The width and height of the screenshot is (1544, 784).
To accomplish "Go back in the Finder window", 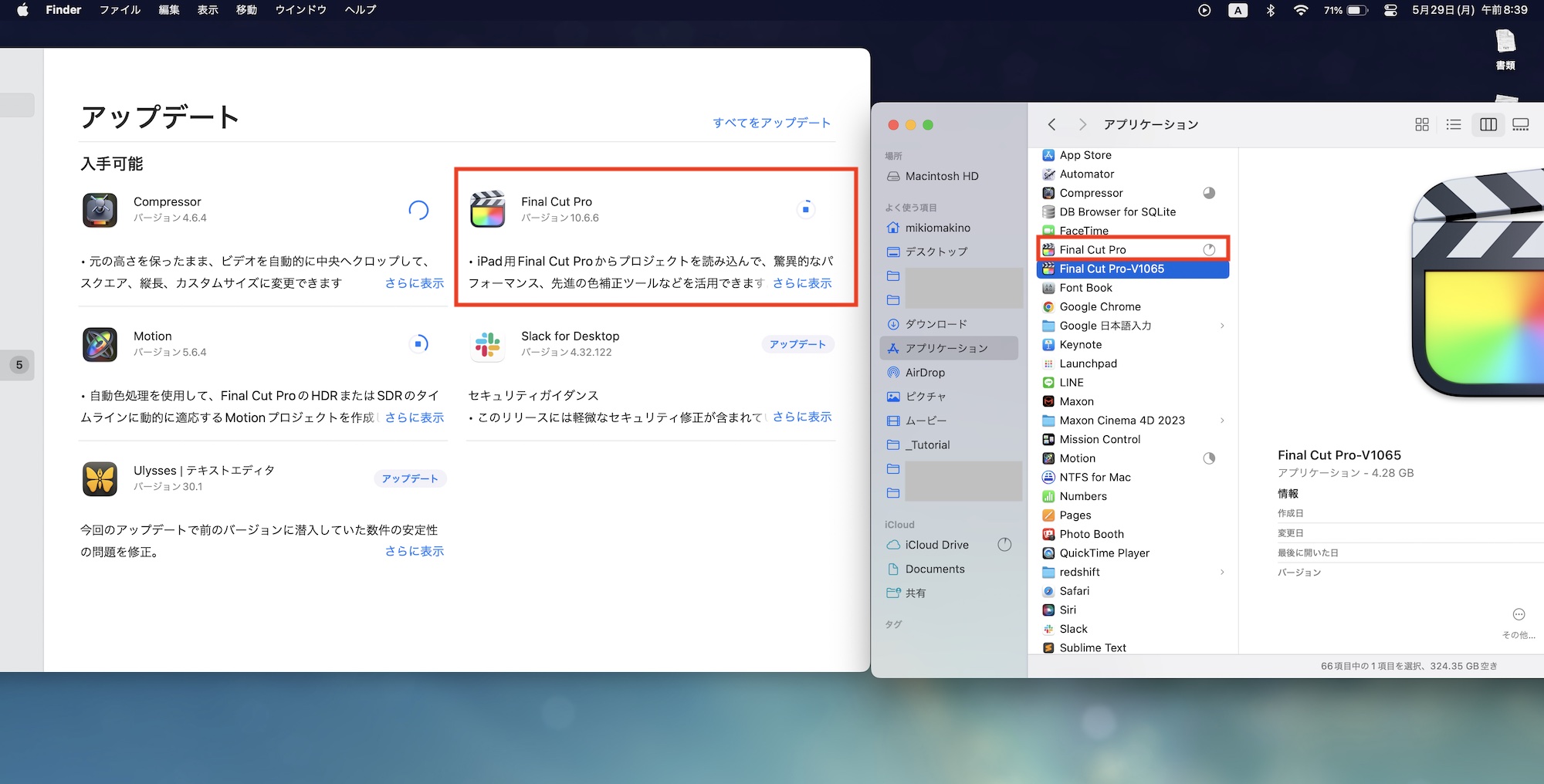I will pyautogui.click(x=1051, y=124).
